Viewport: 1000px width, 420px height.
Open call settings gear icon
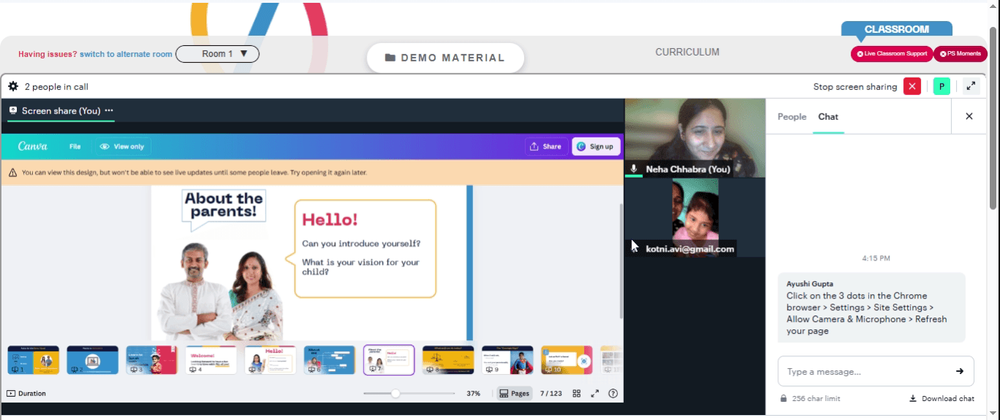(x=13, y=87)
